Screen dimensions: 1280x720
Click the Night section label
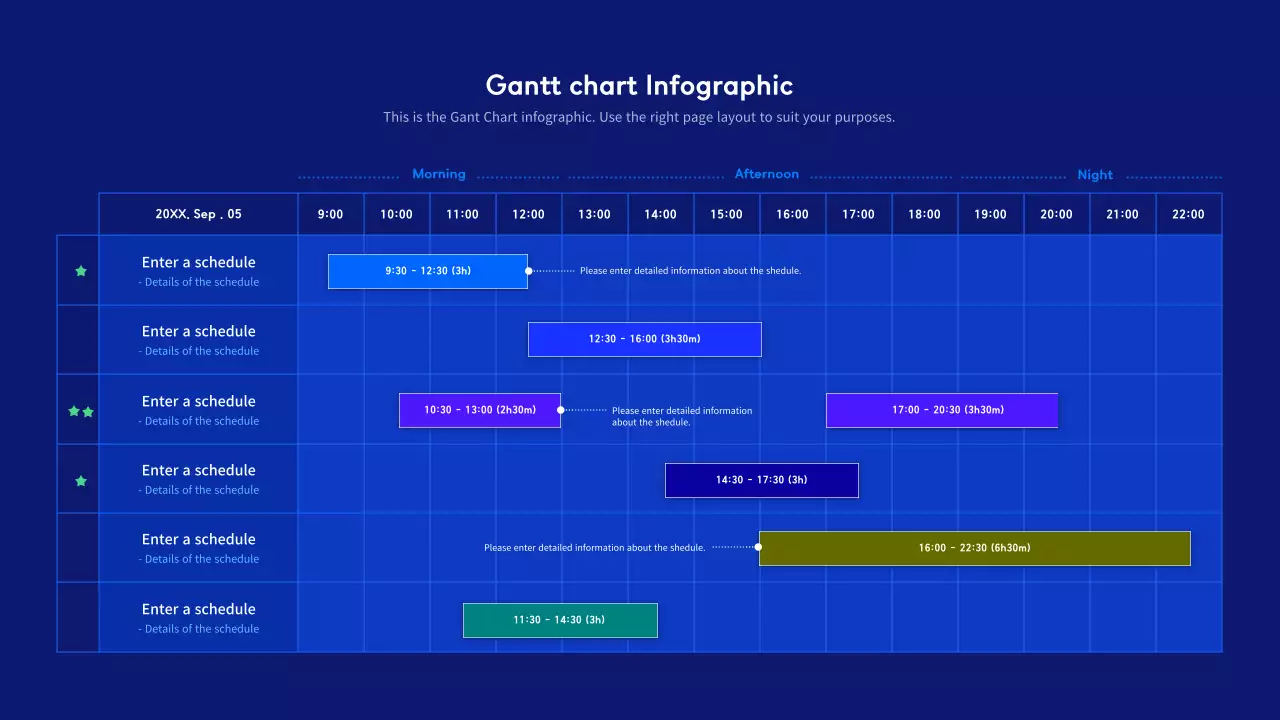[x=1094, y=174]
